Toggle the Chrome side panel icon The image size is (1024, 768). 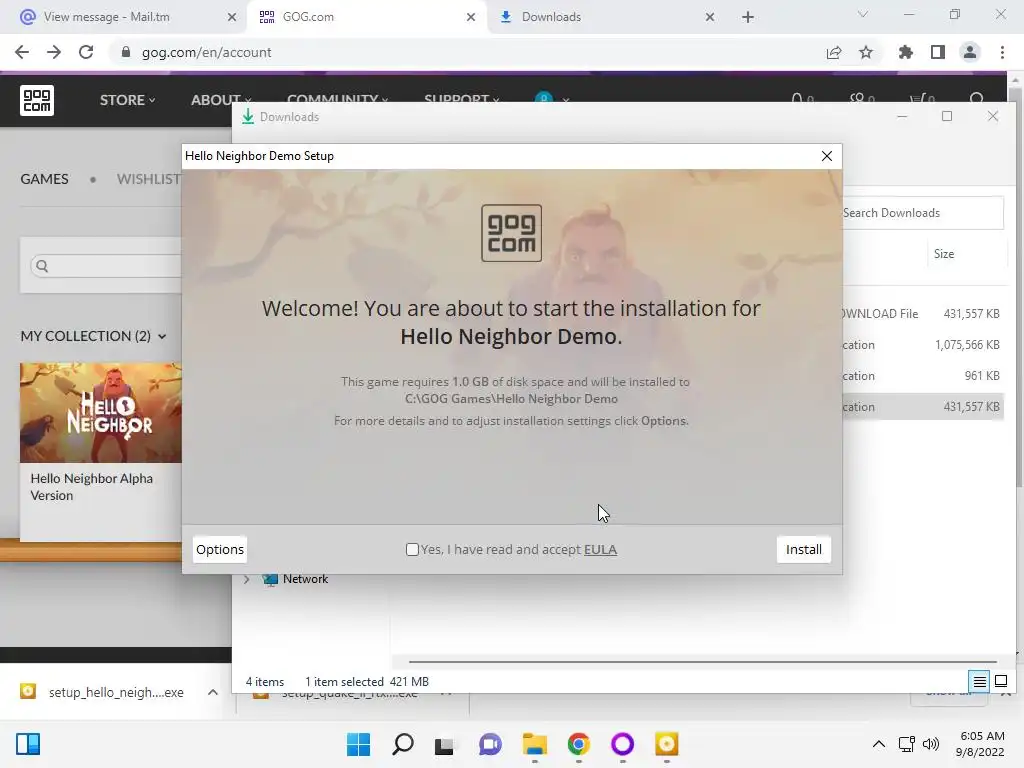[x=938, y=52]
